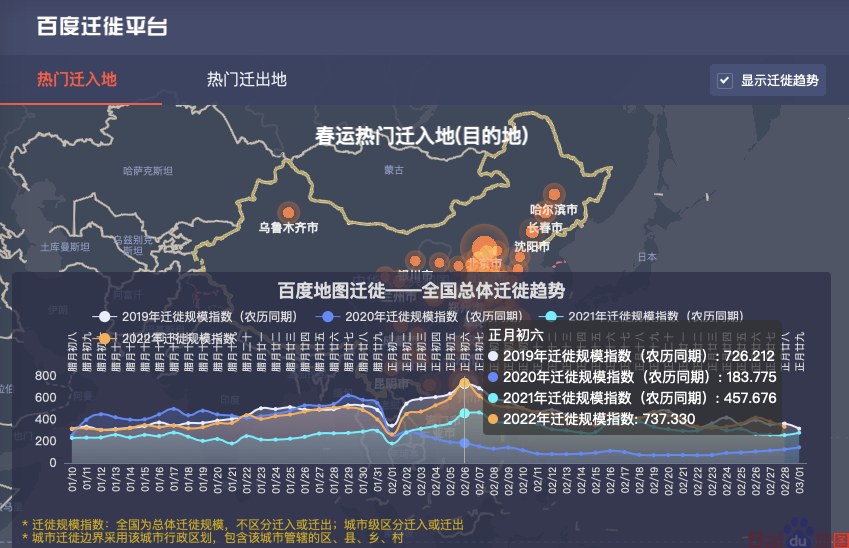
Task: Click the 沈阳市 city label
Action: (x=532, y=247)
